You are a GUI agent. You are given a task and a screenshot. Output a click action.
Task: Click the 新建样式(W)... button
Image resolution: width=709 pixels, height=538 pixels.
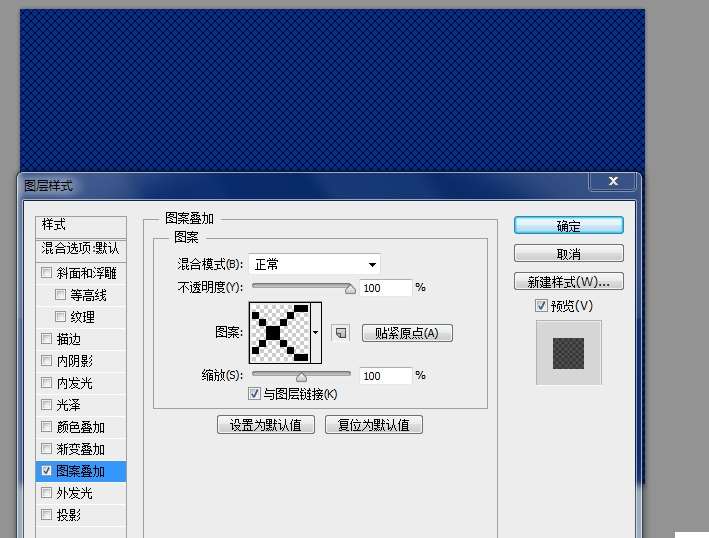point(568,281)
